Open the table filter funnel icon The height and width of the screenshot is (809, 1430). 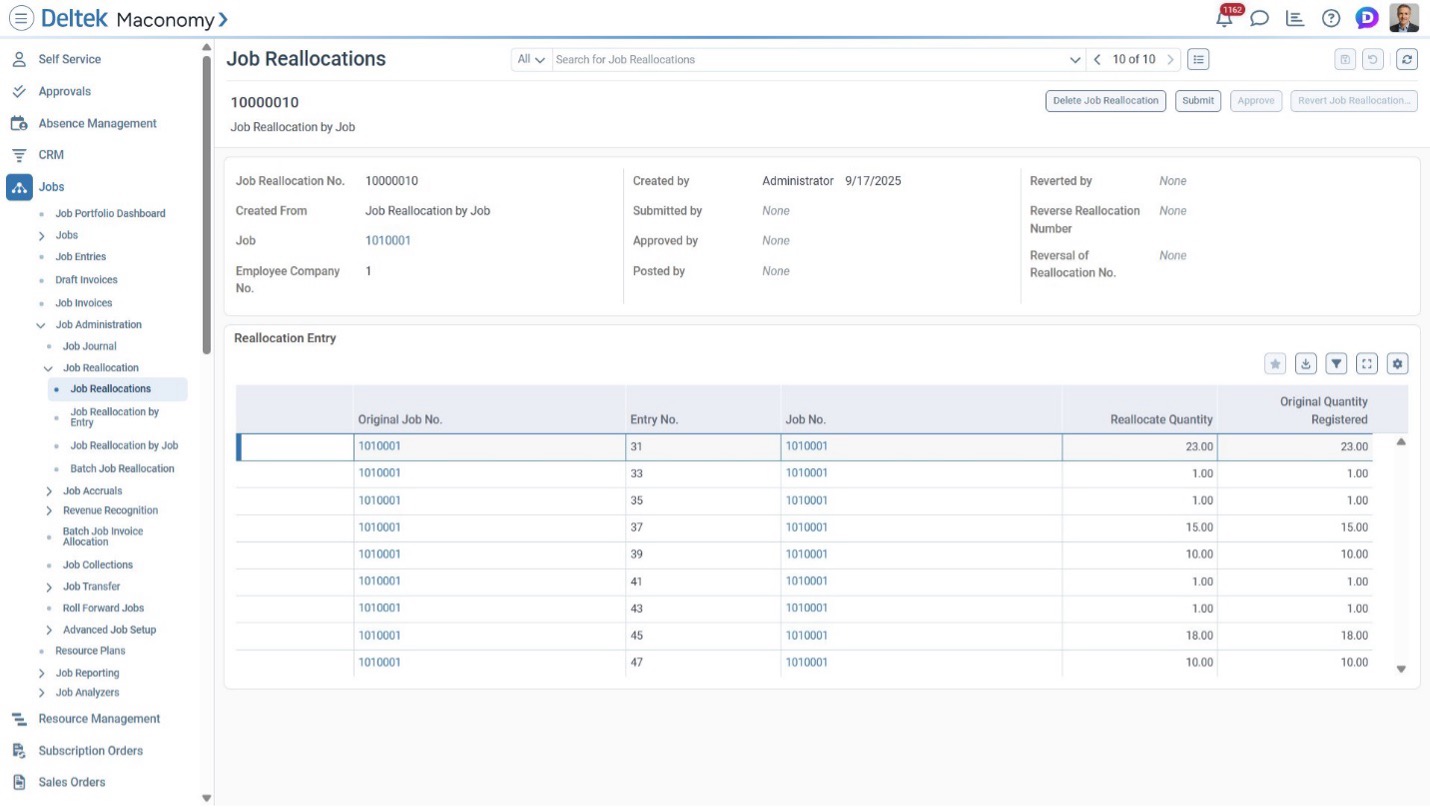click(1336, 364)
